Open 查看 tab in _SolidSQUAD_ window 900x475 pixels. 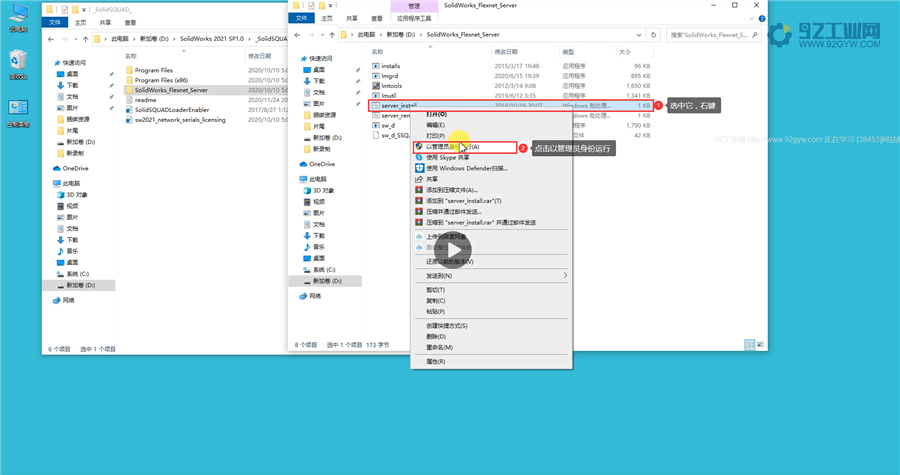tap(130, 23)
